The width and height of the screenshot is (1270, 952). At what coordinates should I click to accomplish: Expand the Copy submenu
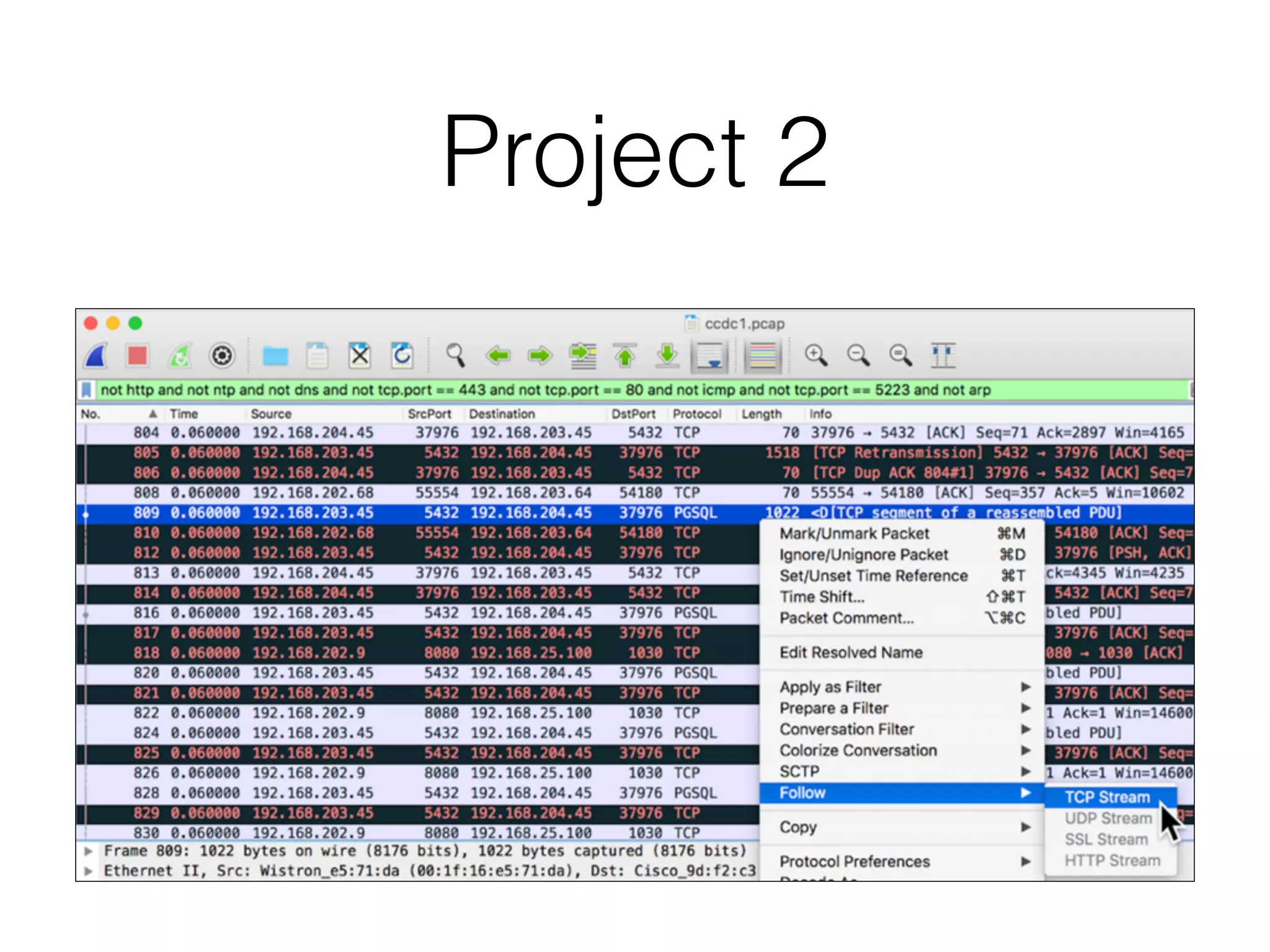pyautogui.click(x=902, y=827)
